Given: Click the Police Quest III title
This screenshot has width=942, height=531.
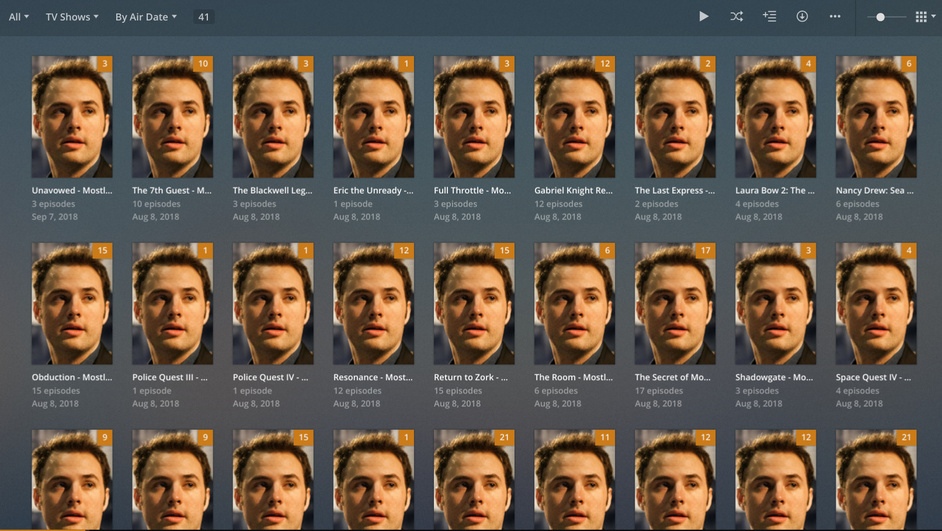Looking at the screenshot, I should click(170, 377).
